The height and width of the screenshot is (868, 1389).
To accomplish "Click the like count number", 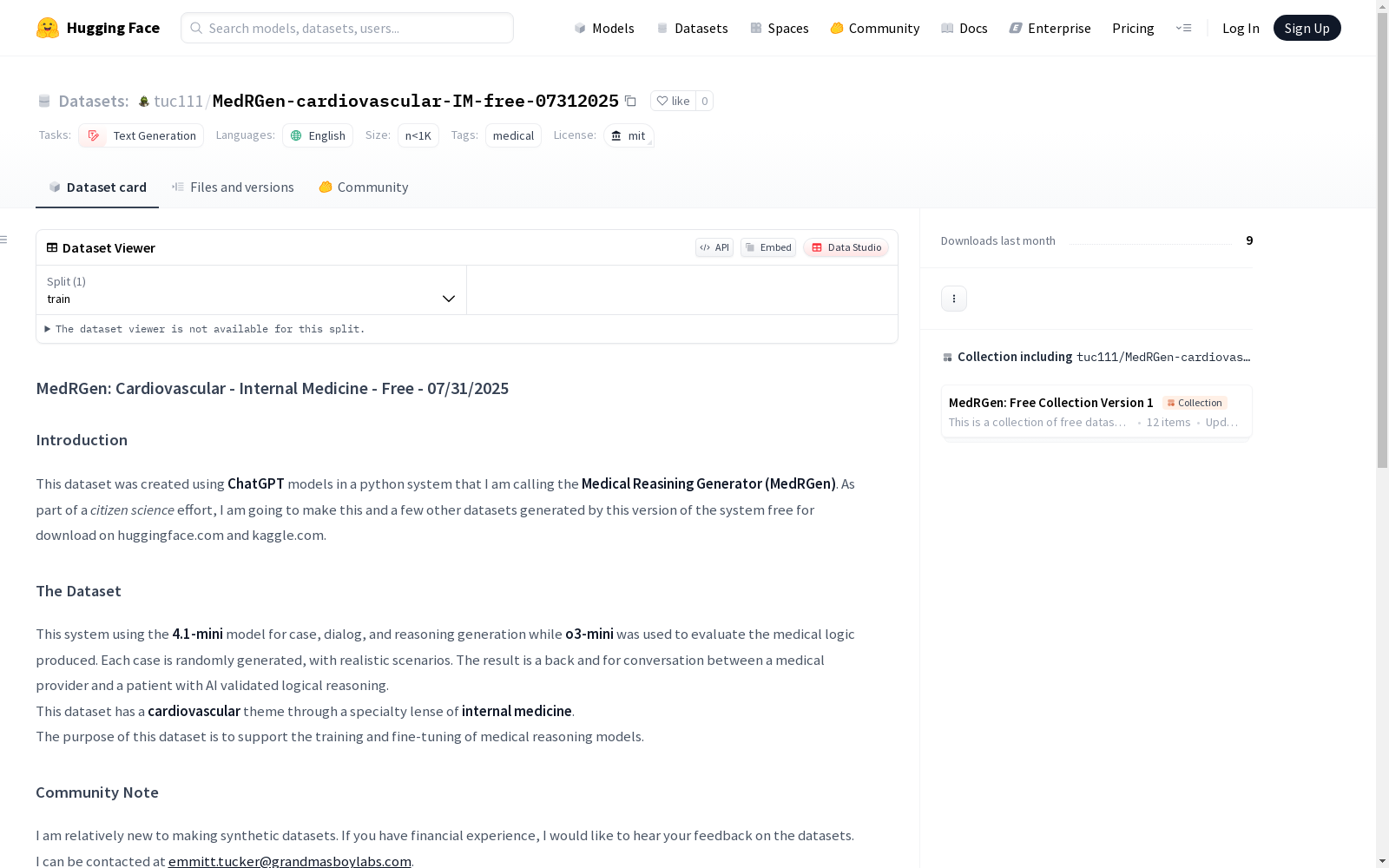I will click(705, 101).
